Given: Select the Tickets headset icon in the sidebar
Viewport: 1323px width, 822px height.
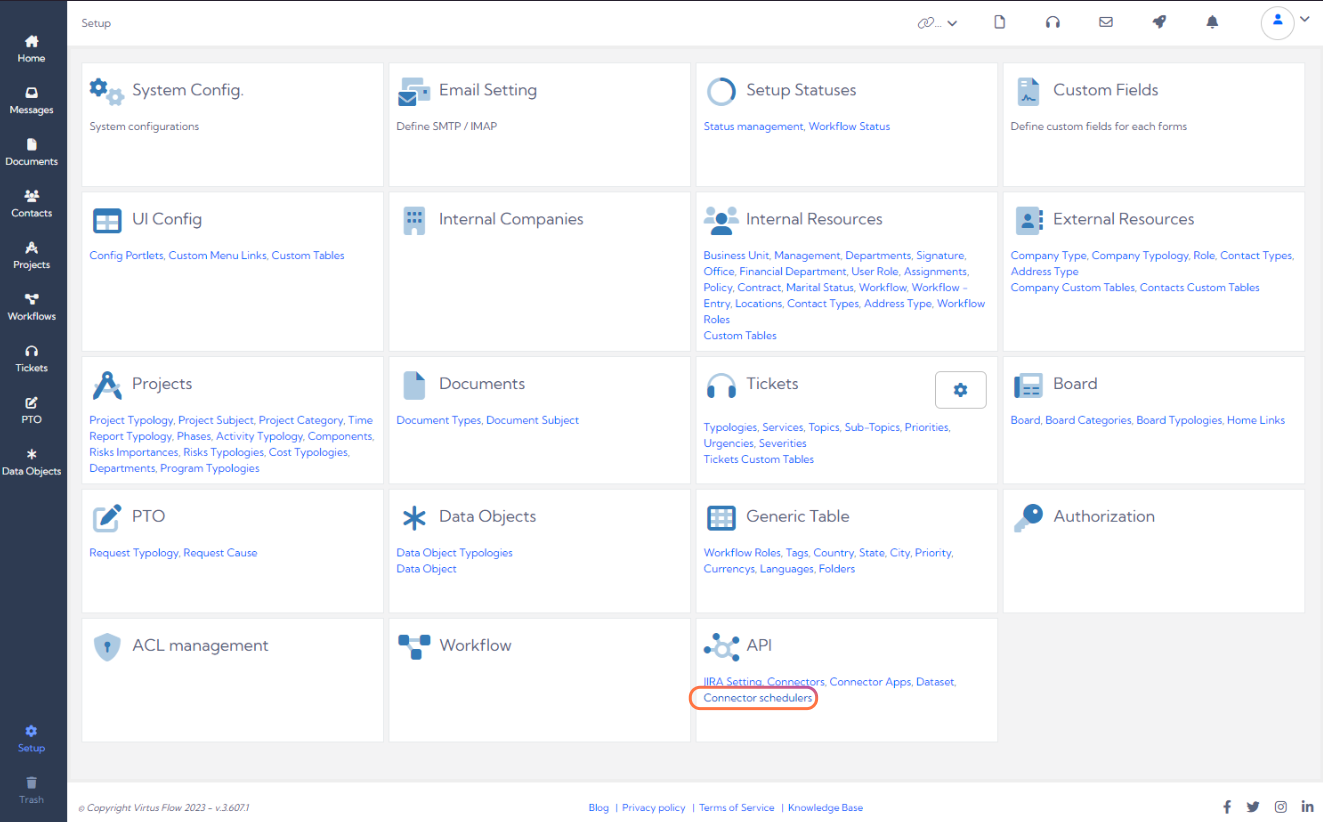Looking at the screenshot, I should (31, 358).
